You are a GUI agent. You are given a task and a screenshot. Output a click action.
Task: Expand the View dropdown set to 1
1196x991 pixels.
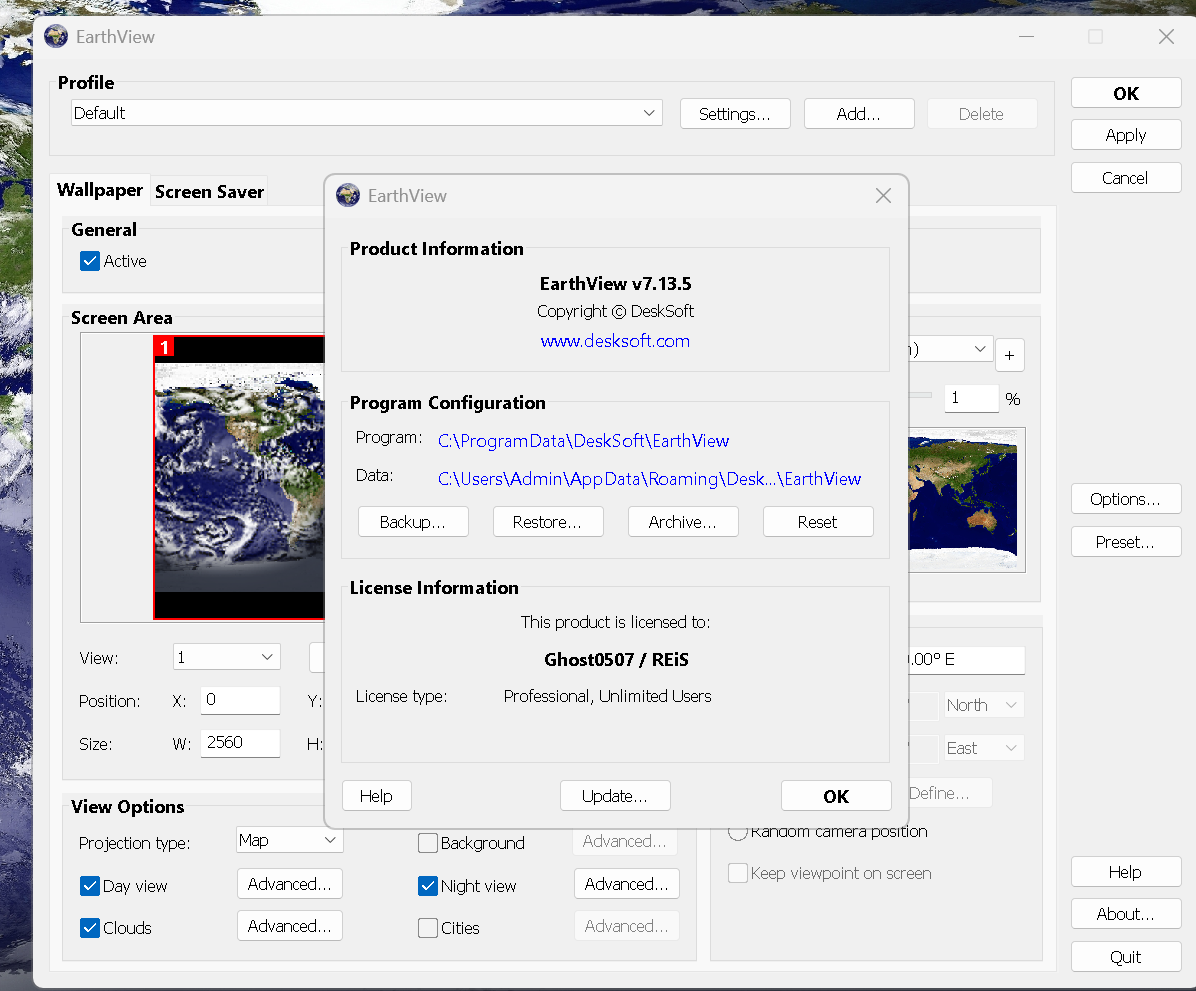click(x=227, y=657)
